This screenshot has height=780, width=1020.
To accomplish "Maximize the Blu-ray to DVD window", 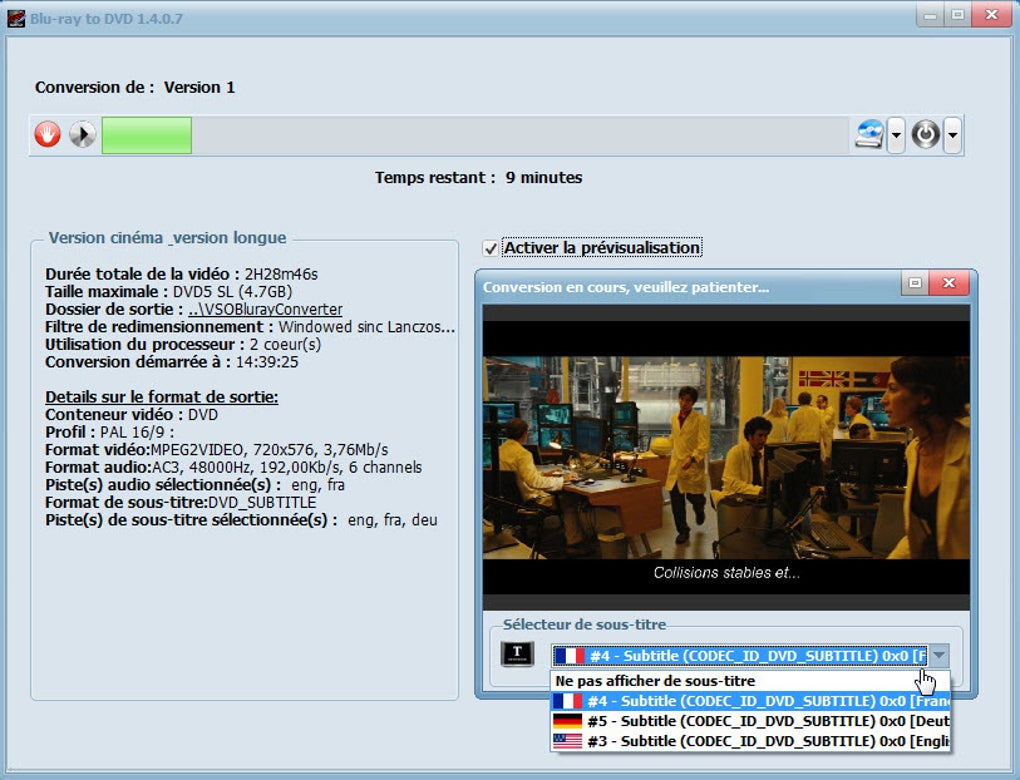I will (958, 16).
